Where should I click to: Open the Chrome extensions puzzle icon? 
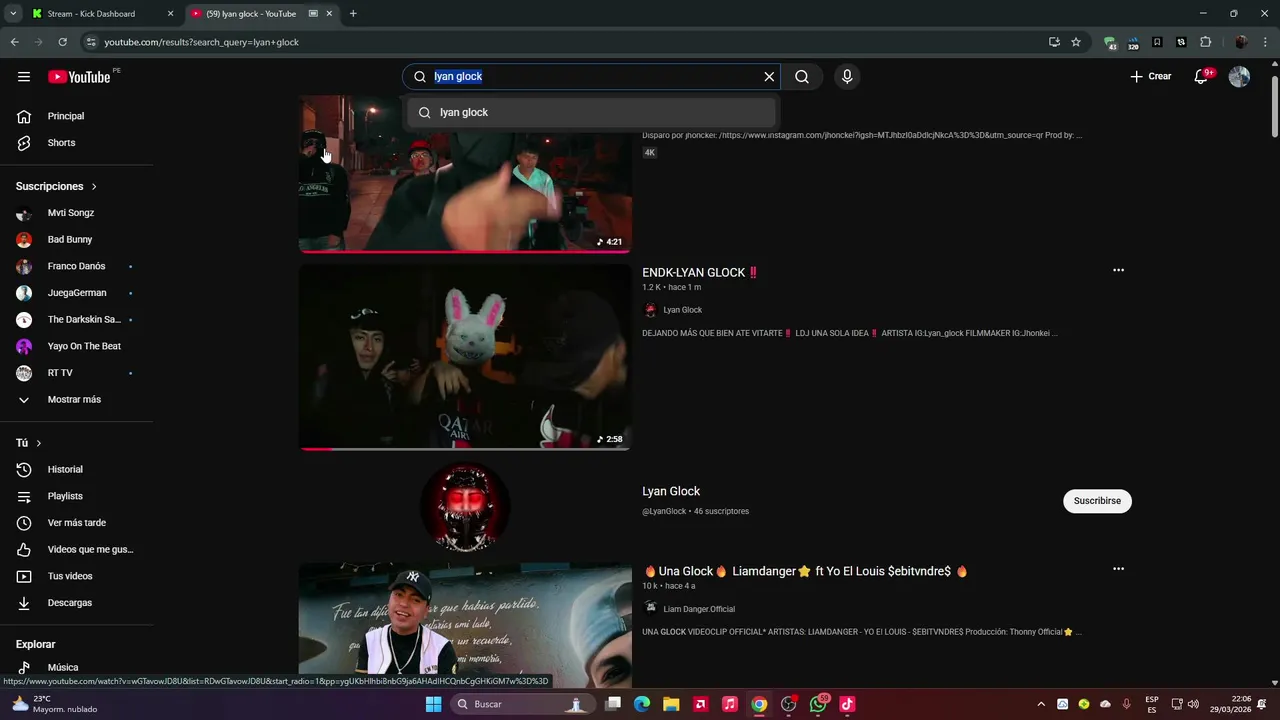(1206, 42)
